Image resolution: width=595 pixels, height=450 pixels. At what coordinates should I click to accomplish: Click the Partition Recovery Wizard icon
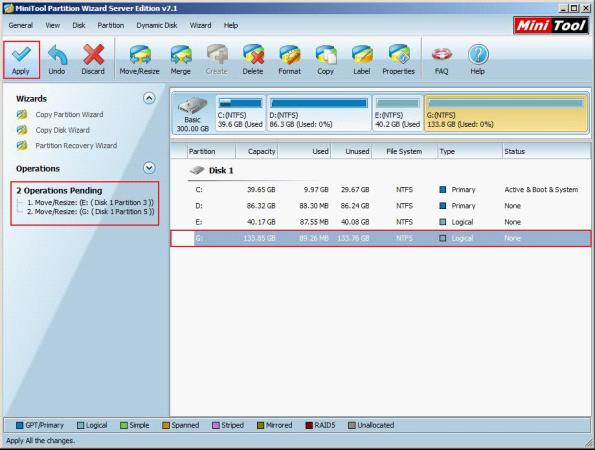(22, 146)
